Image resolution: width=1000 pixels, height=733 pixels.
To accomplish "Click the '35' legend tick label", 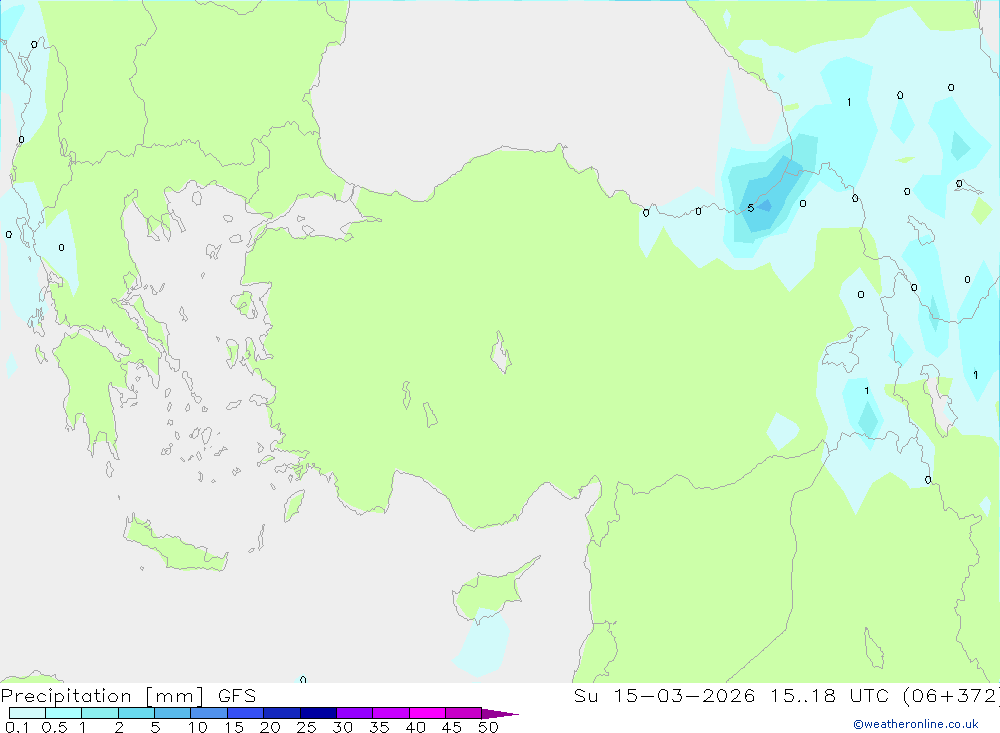I will (379, 727).
